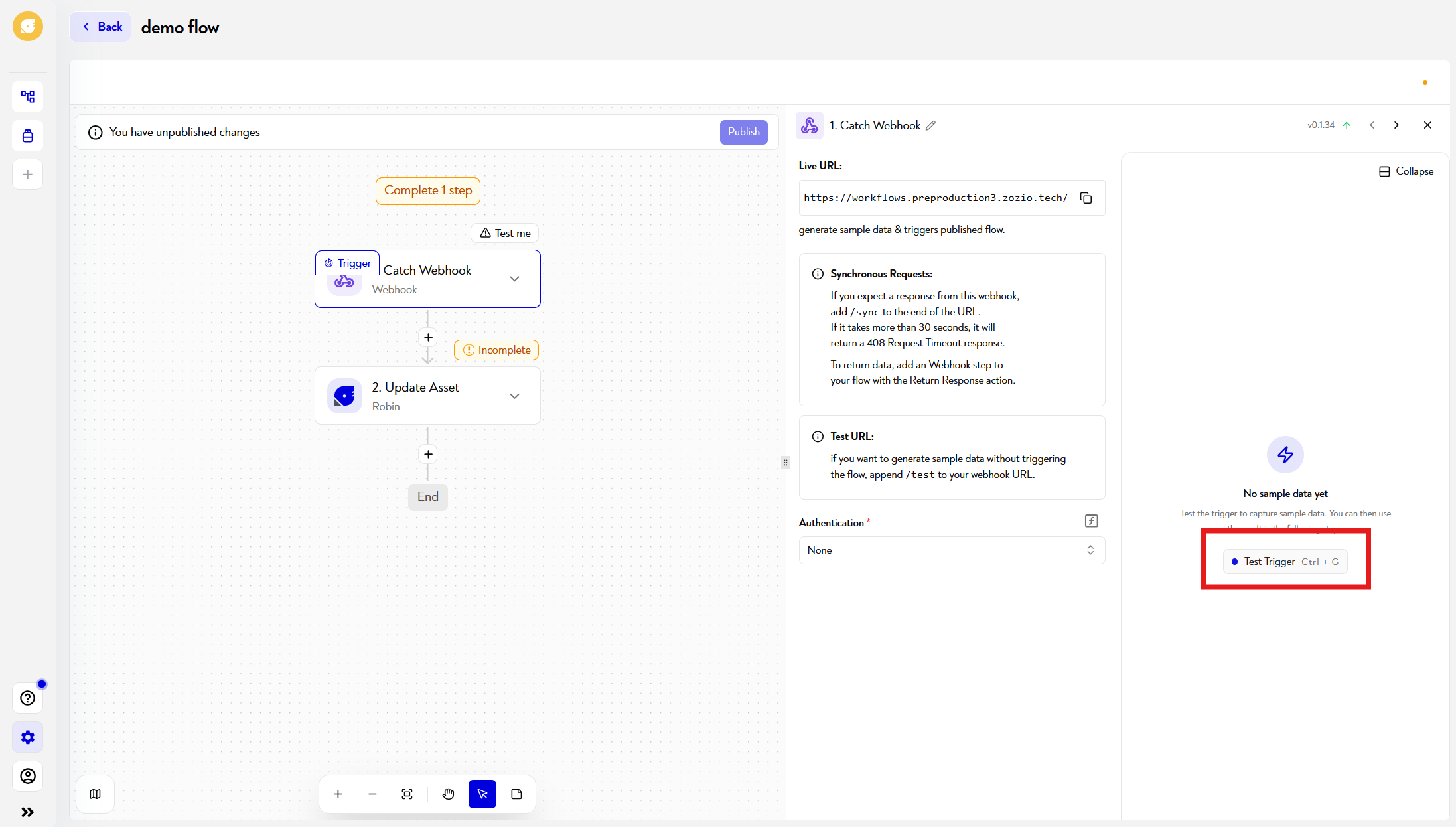Expand the Catch Webhook step chevron

(x=515, y=279)
